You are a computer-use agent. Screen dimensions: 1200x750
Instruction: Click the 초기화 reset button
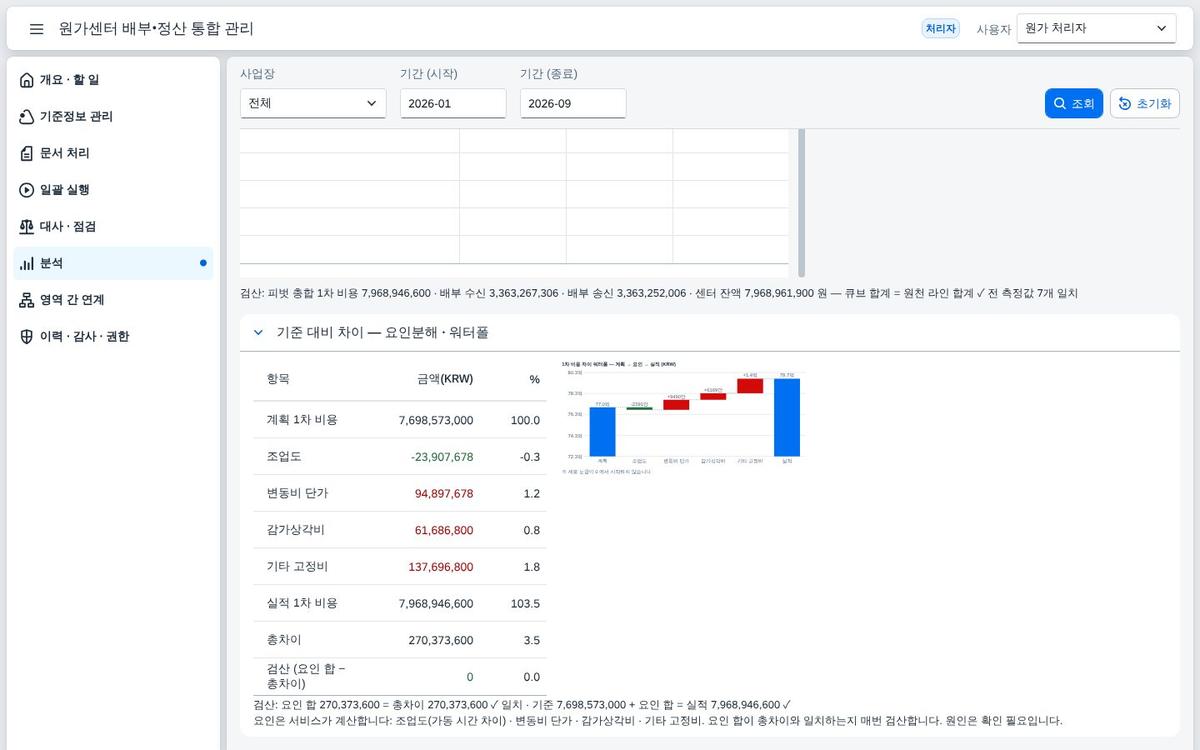coord(1145,103)
